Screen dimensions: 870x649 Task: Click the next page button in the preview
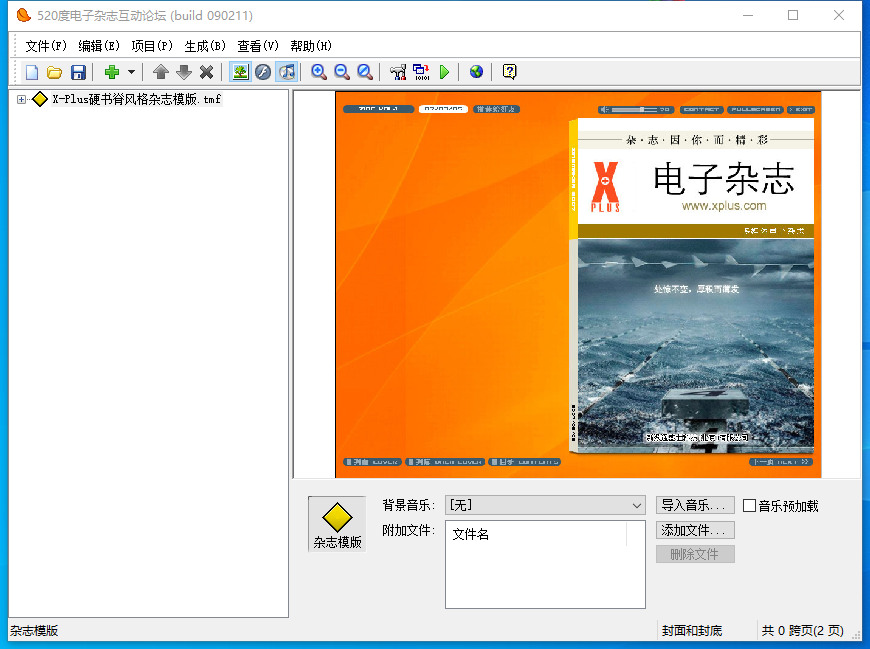tap(781, 462)
